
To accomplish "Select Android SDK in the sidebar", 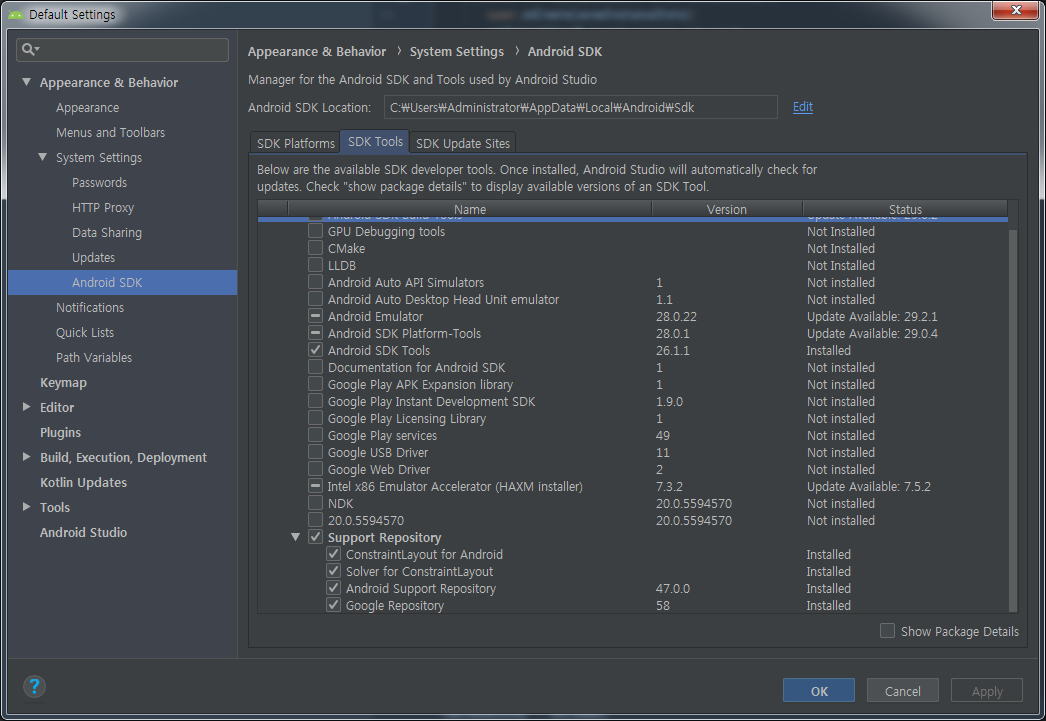I will (x=123, y=282).
